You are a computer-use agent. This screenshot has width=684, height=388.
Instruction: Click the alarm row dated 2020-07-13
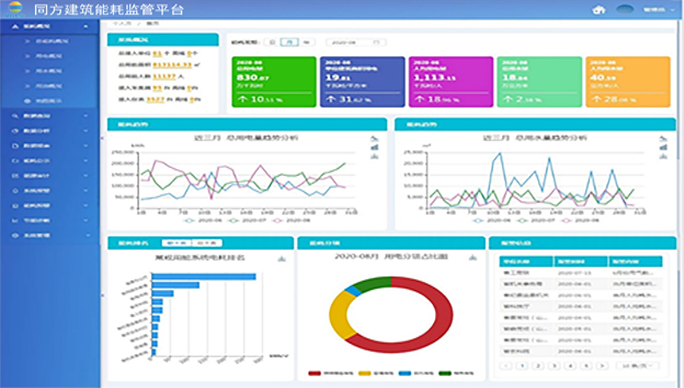581,273
